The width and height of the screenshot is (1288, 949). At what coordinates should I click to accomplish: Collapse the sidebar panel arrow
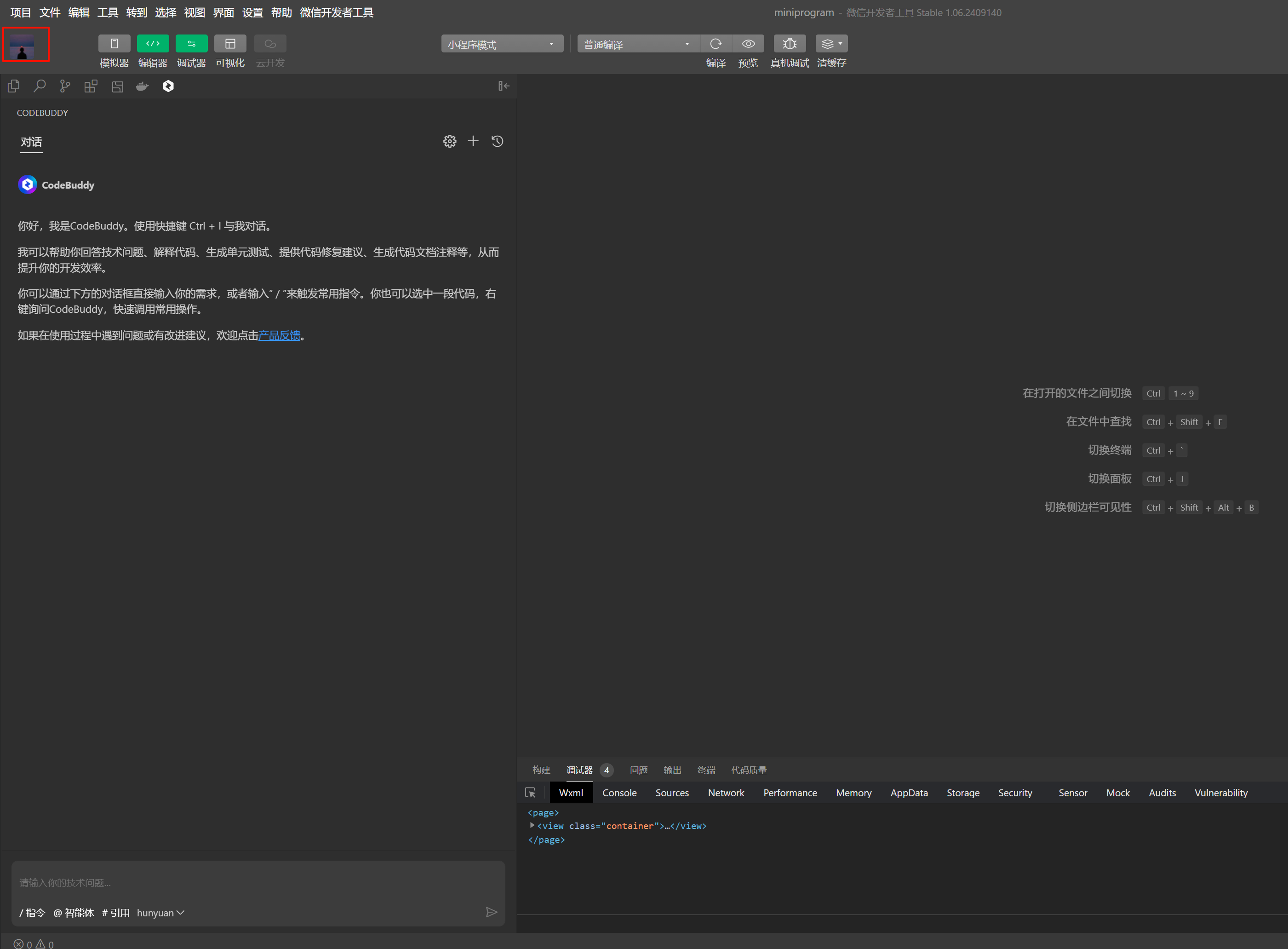[504, 86]
